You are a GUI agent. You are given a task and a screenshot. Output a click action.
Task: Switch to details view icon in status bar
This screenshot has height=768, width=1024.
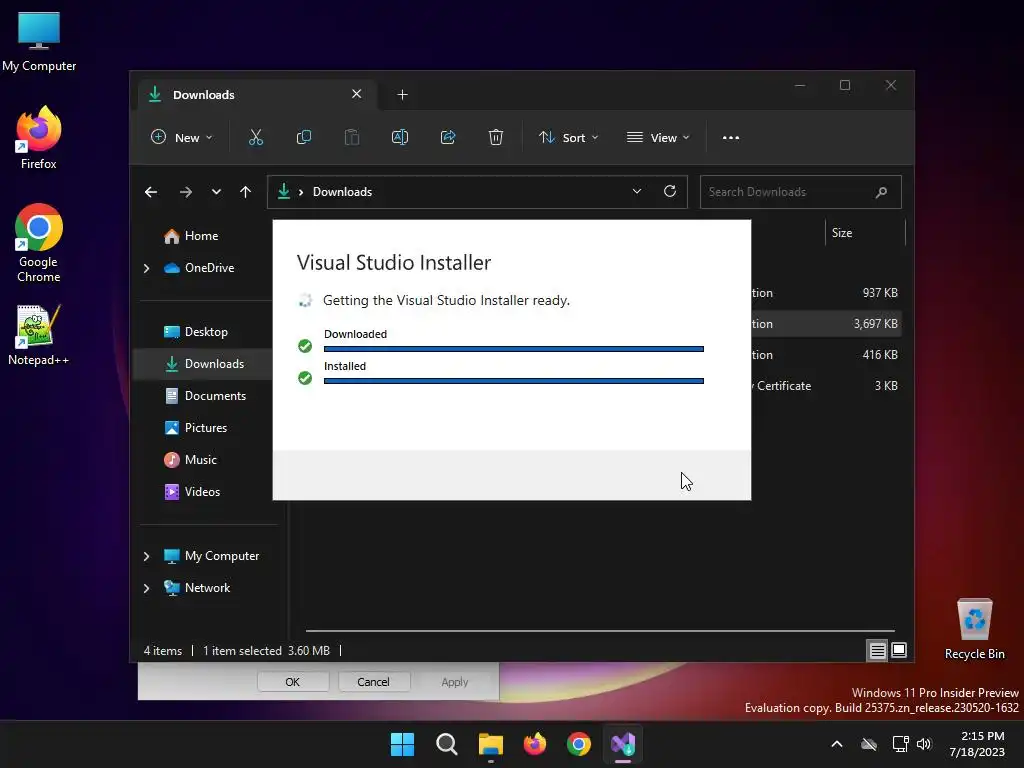[x=877, y=650]
